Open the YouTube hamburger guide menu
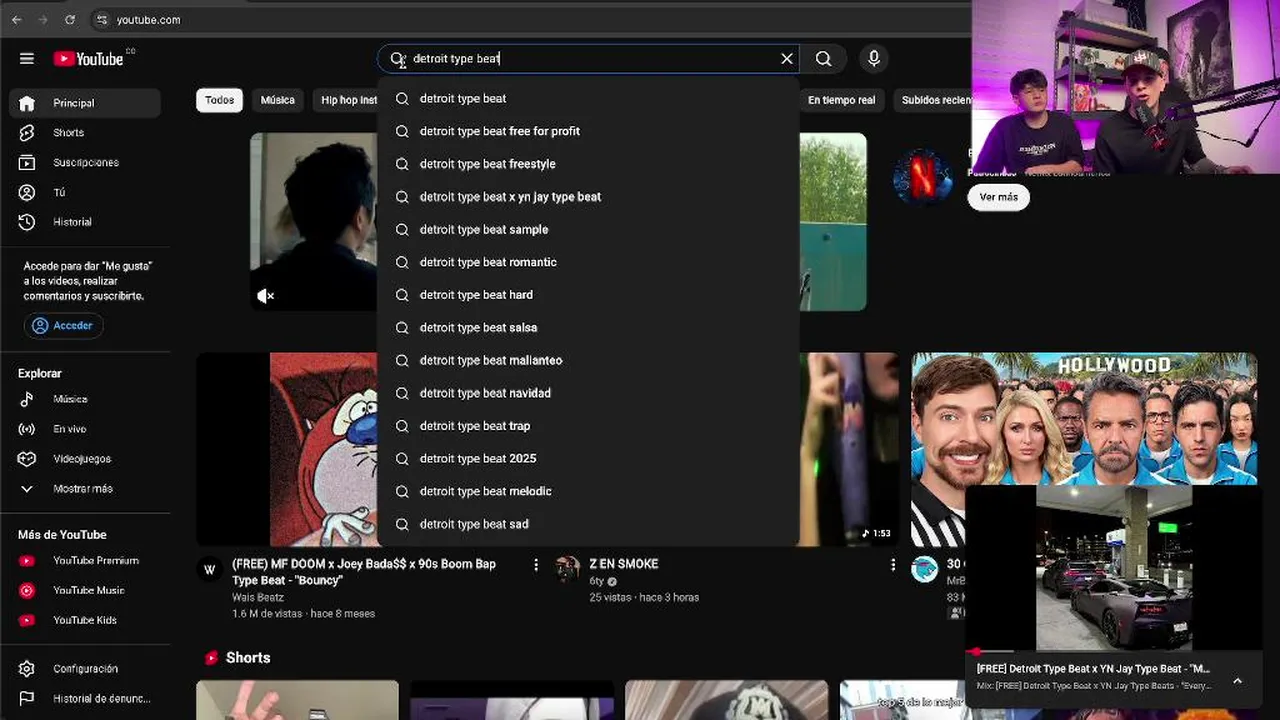 (x=27, y=59)
